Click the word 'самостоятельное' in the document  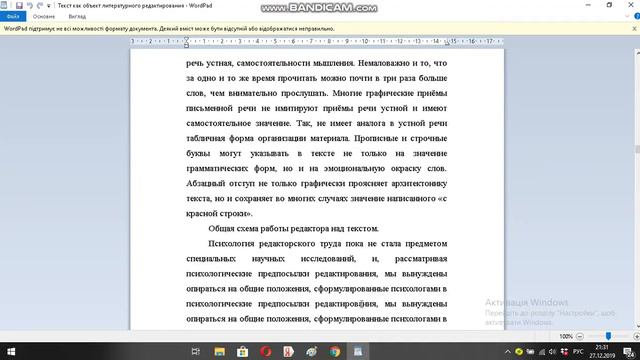point(218,123)
